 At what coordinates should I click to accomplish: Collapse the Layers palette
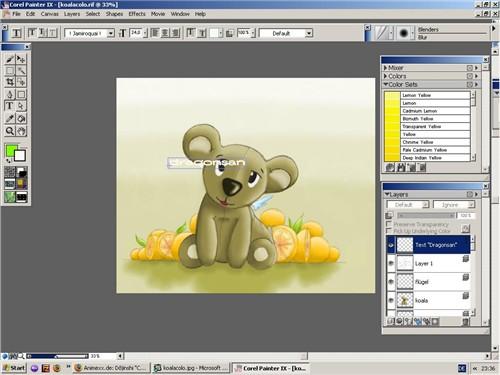(x=387, y=194)
